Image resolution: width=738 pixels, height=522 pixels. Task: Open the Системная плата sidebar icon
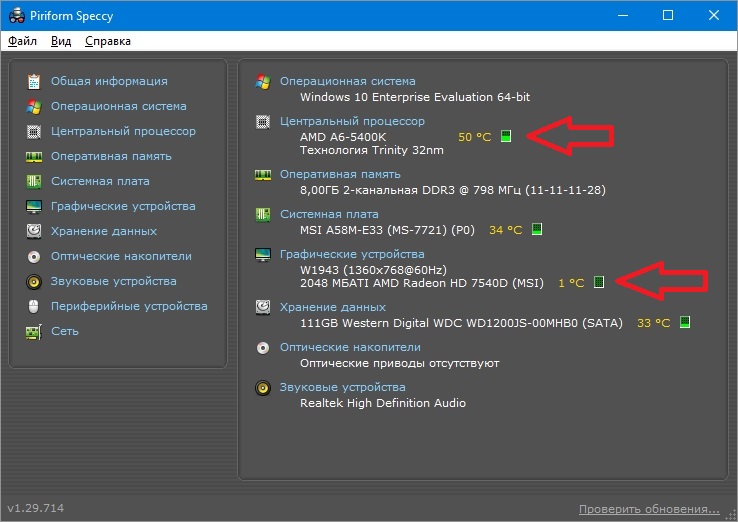(x=34, y=181)
